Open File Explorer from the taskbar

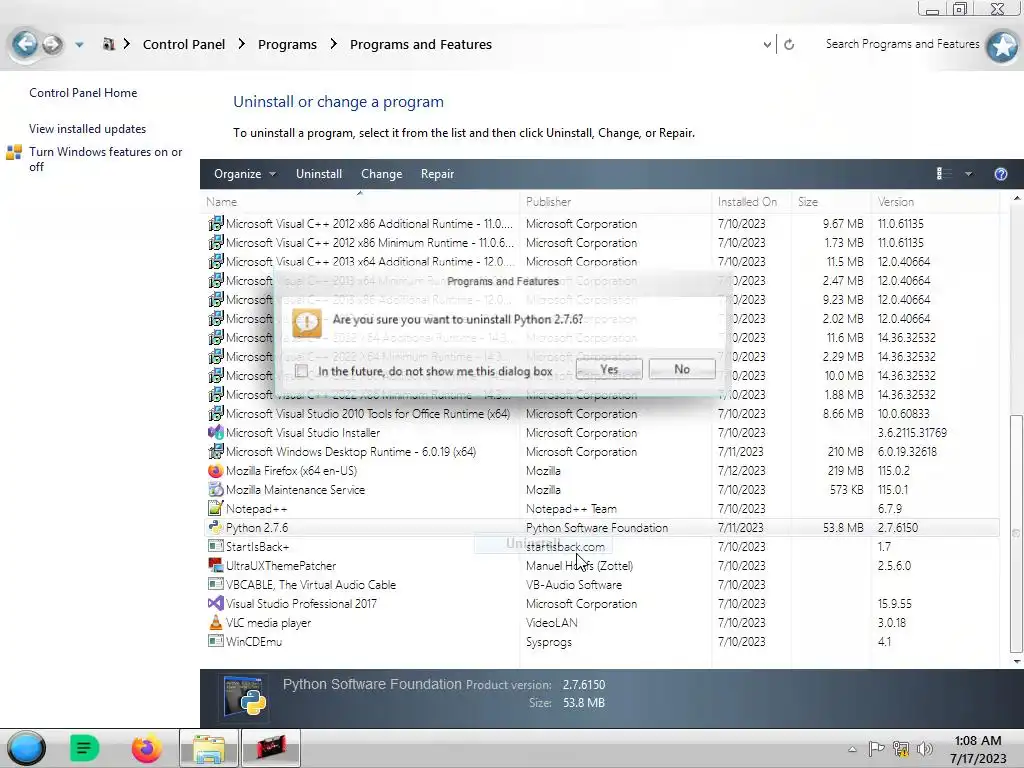tap(208, 748)
